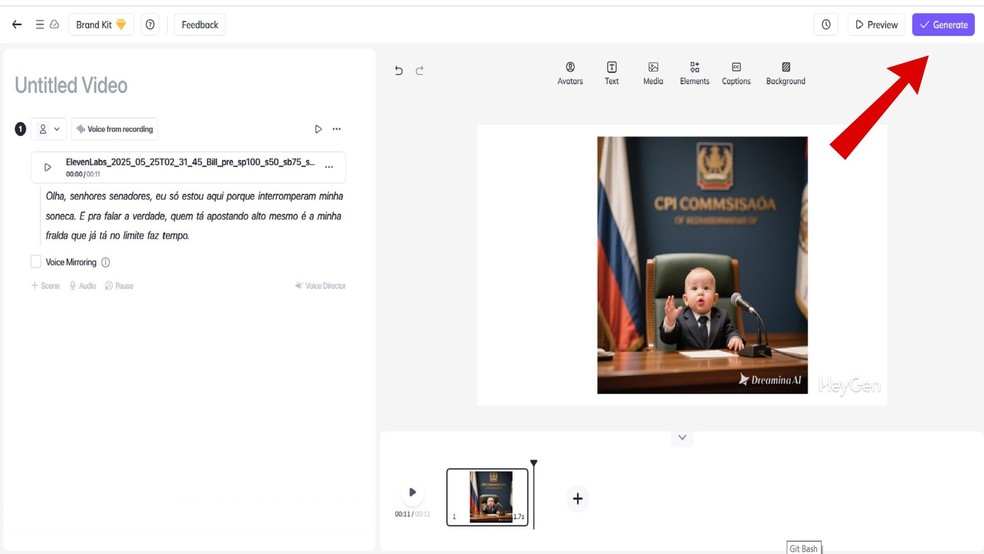Play the timeline video
This screenshot has height=554, width=984.
(x=412, y=492)
